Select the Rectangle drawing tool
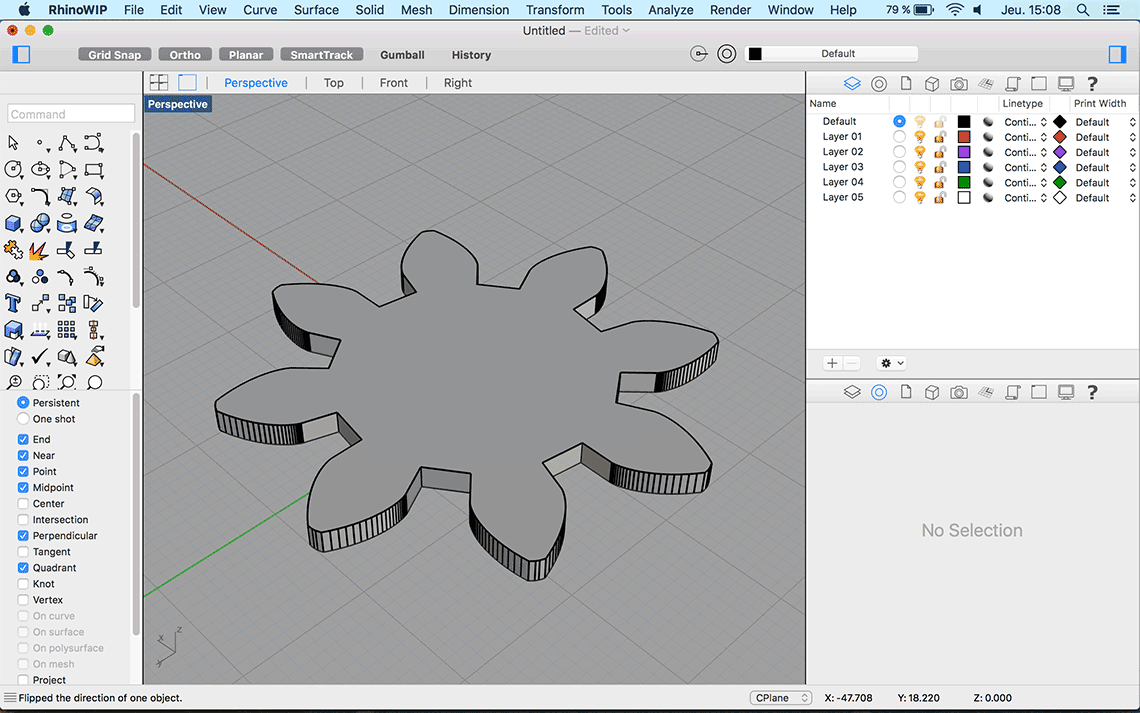The image size is (1140, 713). coord(94,169)
